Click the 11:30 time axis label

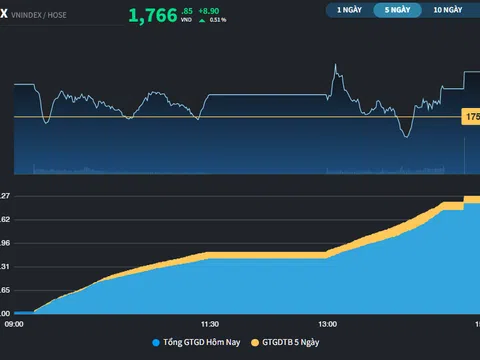point(210,324)
